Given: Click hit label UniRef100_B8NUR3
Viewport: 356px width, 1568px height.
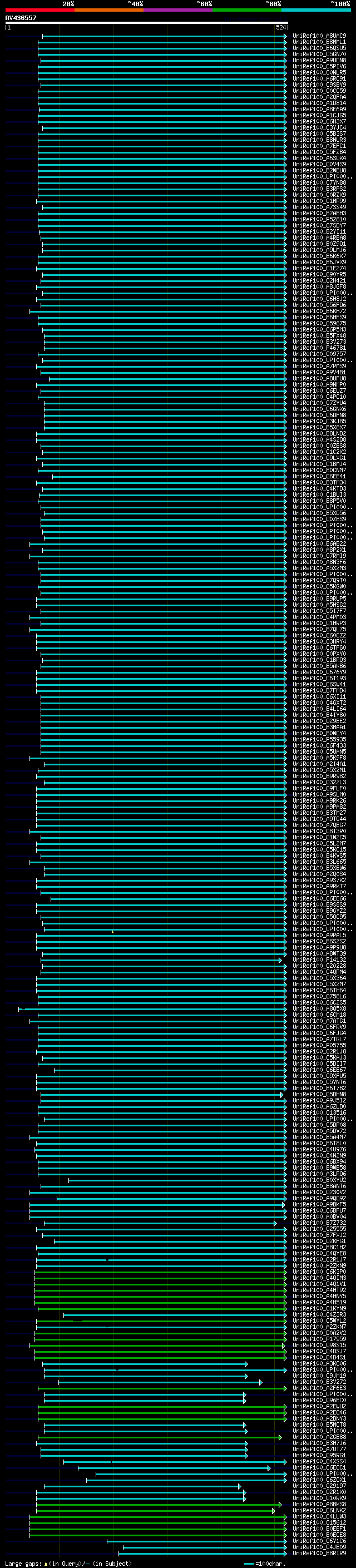Looking at the screenshot, I should (319, 140).
